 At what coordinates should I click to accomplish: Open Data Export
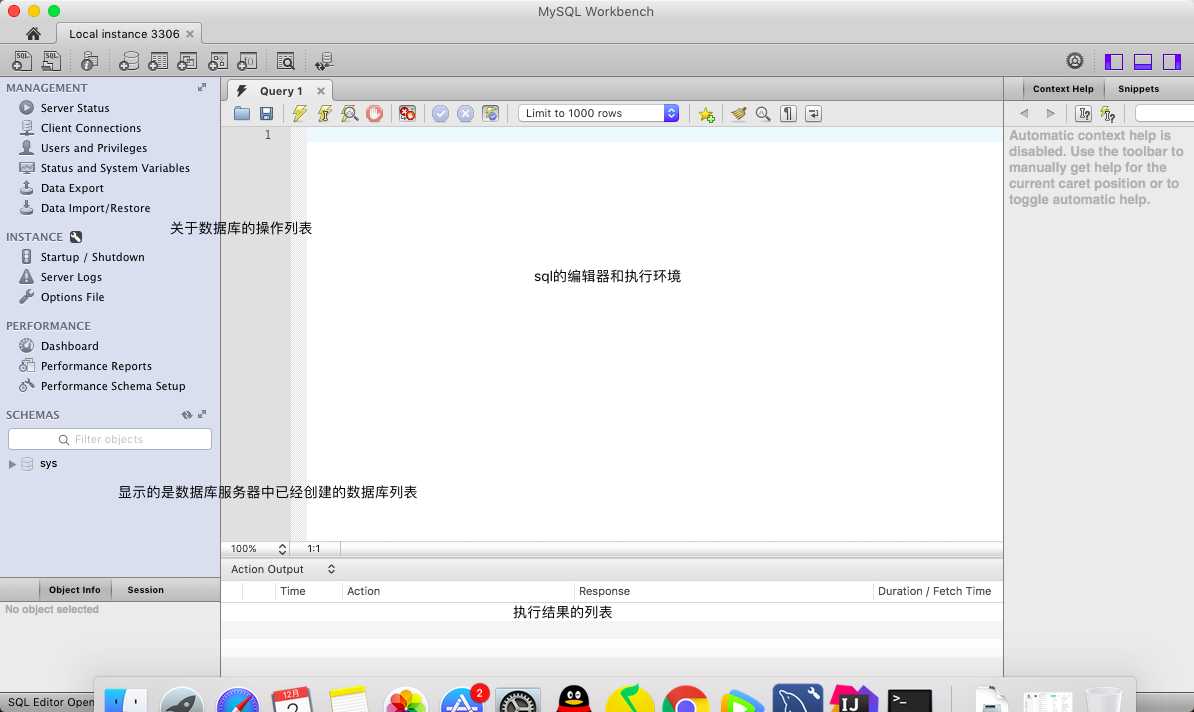[72, 188]
